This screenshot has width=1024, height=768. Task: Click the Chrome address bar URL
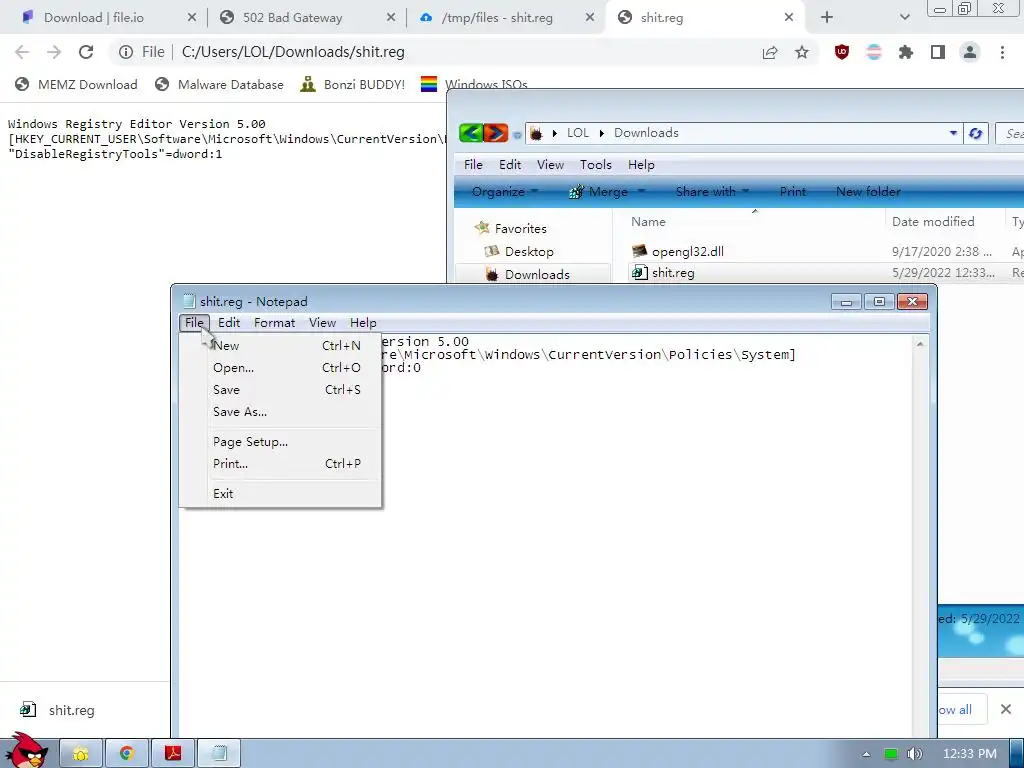click(293, 52)
